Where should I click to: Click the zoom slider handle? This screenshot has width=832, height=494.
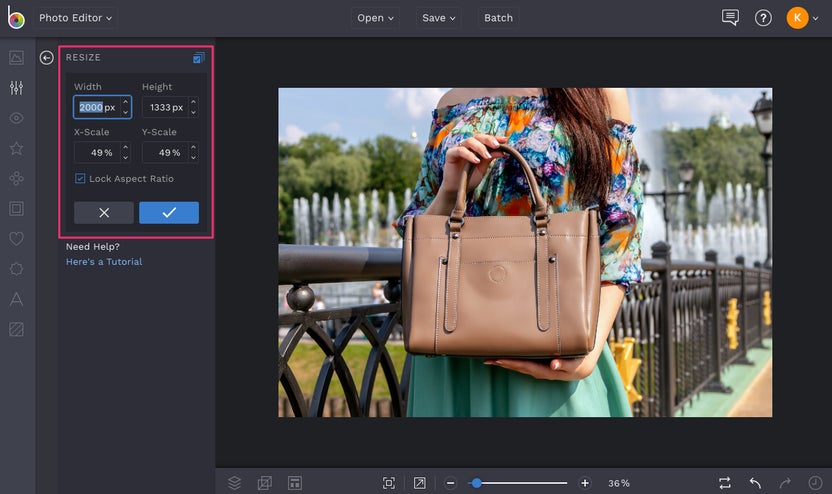point(476,483)
